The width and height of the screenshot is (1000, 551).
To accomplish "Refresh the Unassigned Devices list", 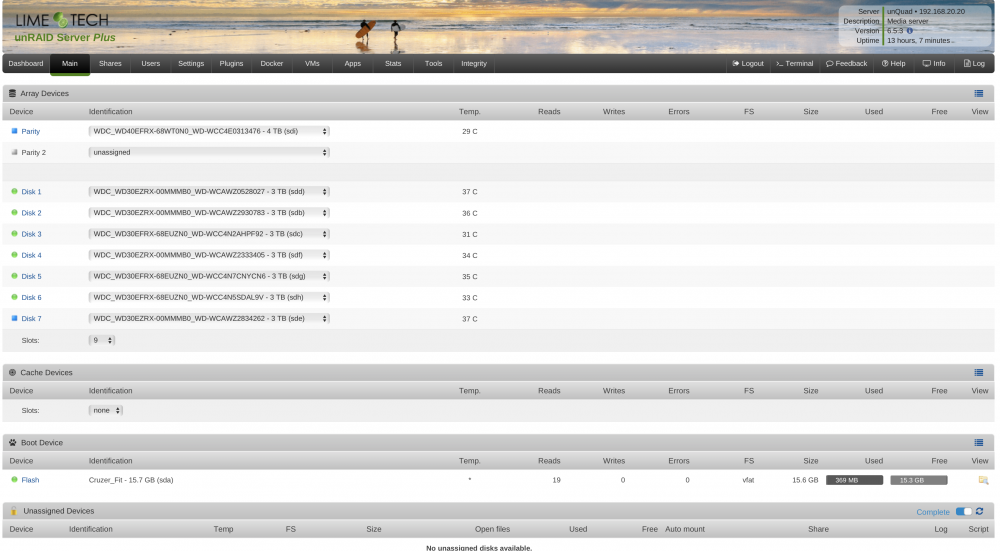I will pos(980,511).
